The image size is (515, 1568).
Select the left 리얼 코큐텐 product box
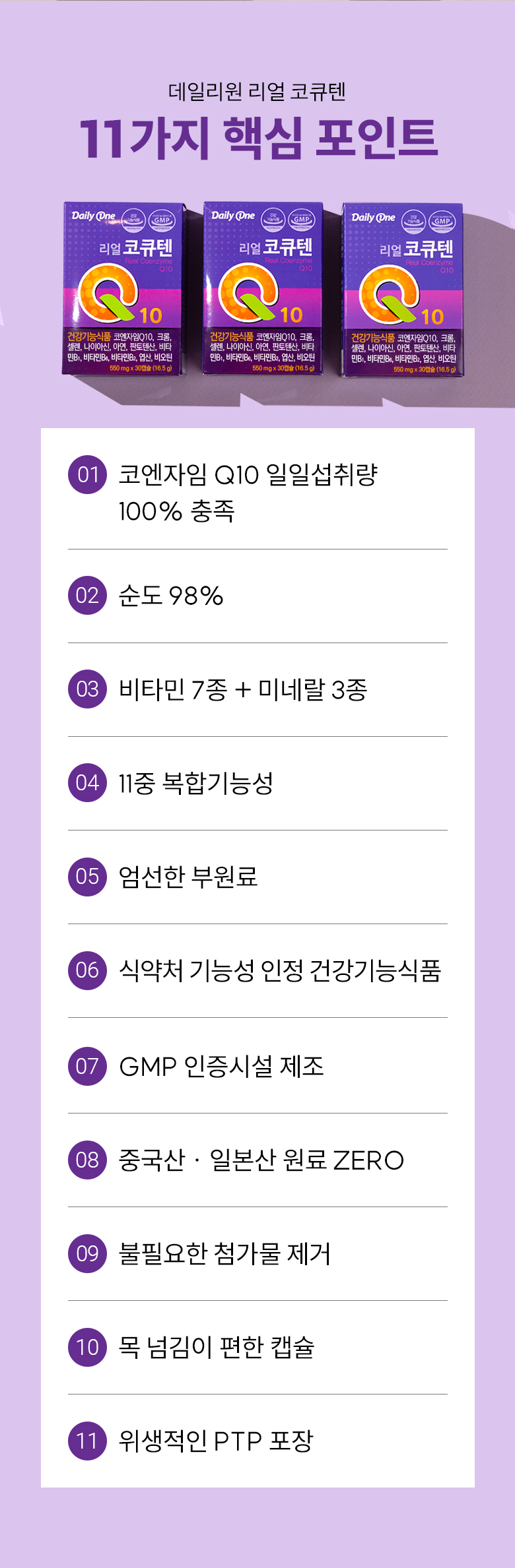pyautogui.click(x=122, y=288)
